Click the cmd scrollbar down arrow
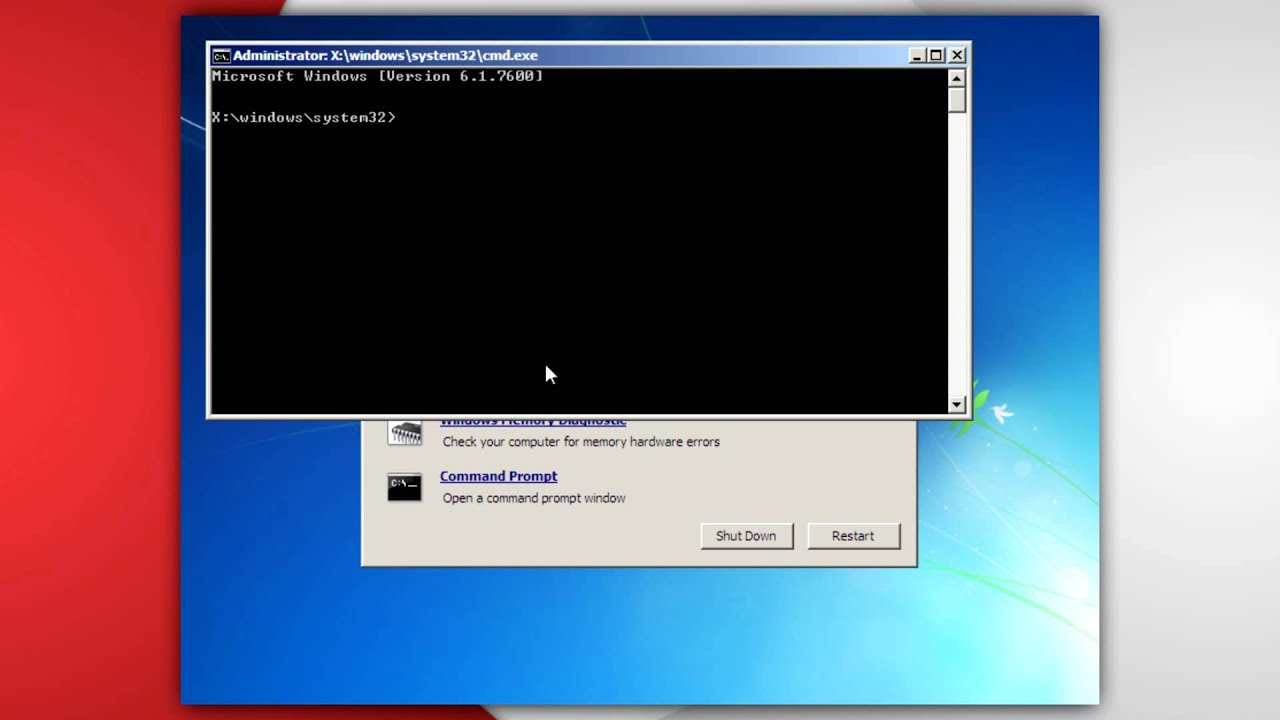 [957, 404]
